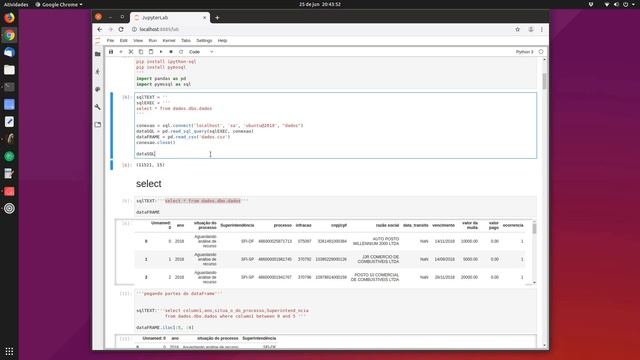Open the cell tools wrench icon
640x360 pixels.
click(x=98, y=107)
